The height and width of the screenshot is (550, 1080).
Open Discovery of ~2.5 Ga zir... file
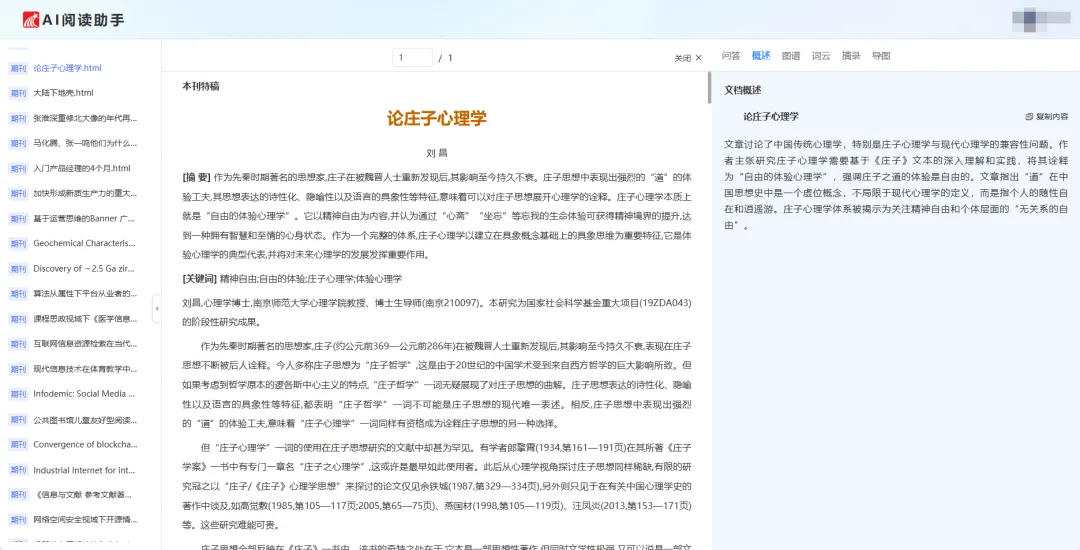pyautogui.click(x=84, y=268)
